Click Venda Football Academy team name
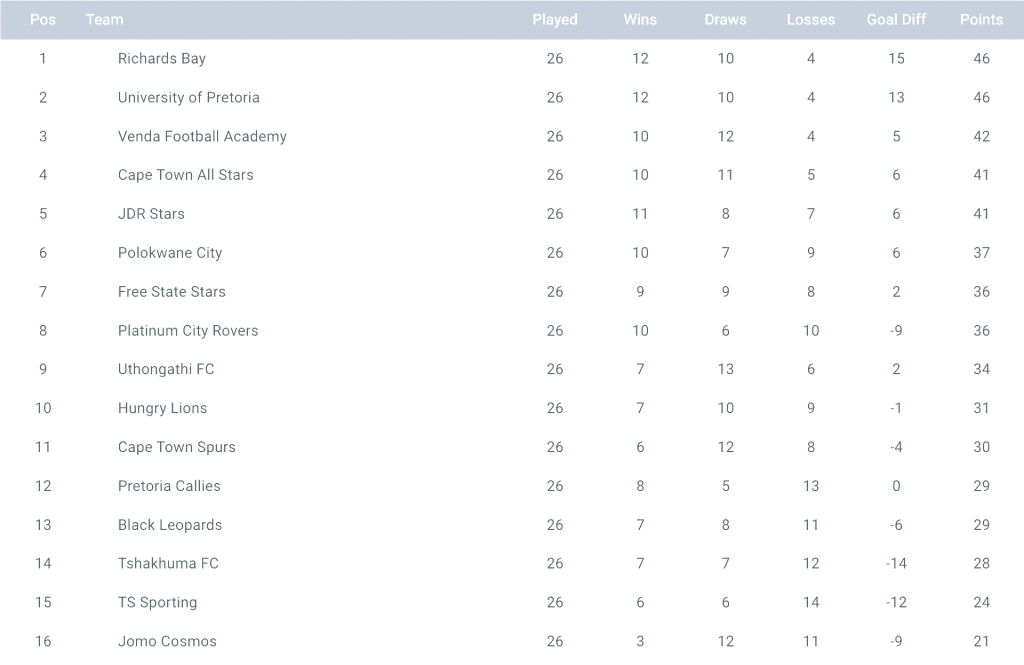This screenshot has height=665, width=1024. click(x=202, y=136)
